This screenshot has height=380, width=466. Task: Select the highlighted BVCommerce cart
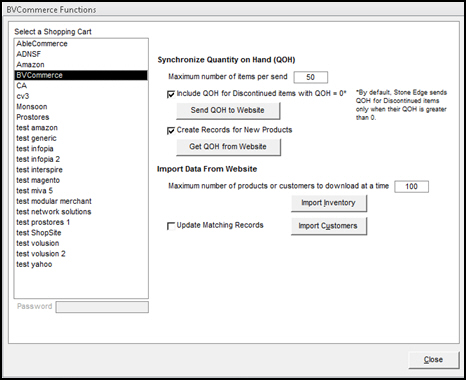coord(81,75)
